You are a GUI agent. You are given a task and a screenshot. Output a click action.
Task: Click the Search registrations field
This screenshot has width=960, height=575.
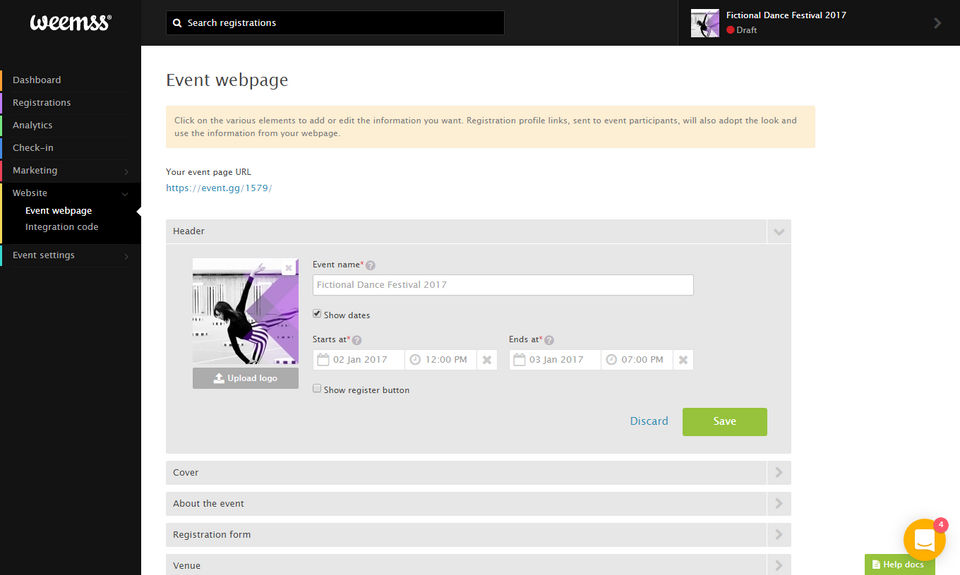pyautogui.click(x=335, y=23)
